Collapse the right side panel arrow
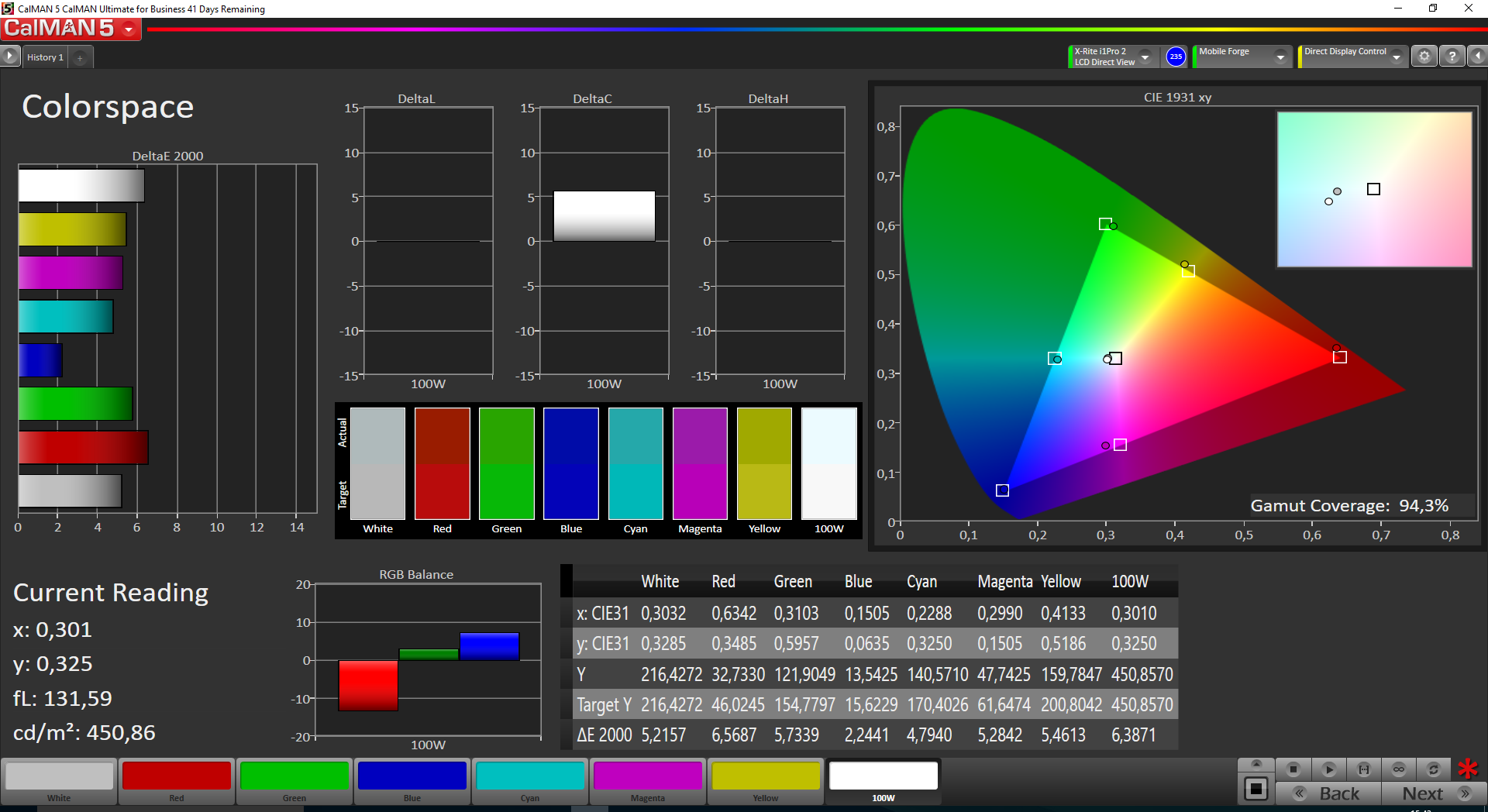 1477,57
